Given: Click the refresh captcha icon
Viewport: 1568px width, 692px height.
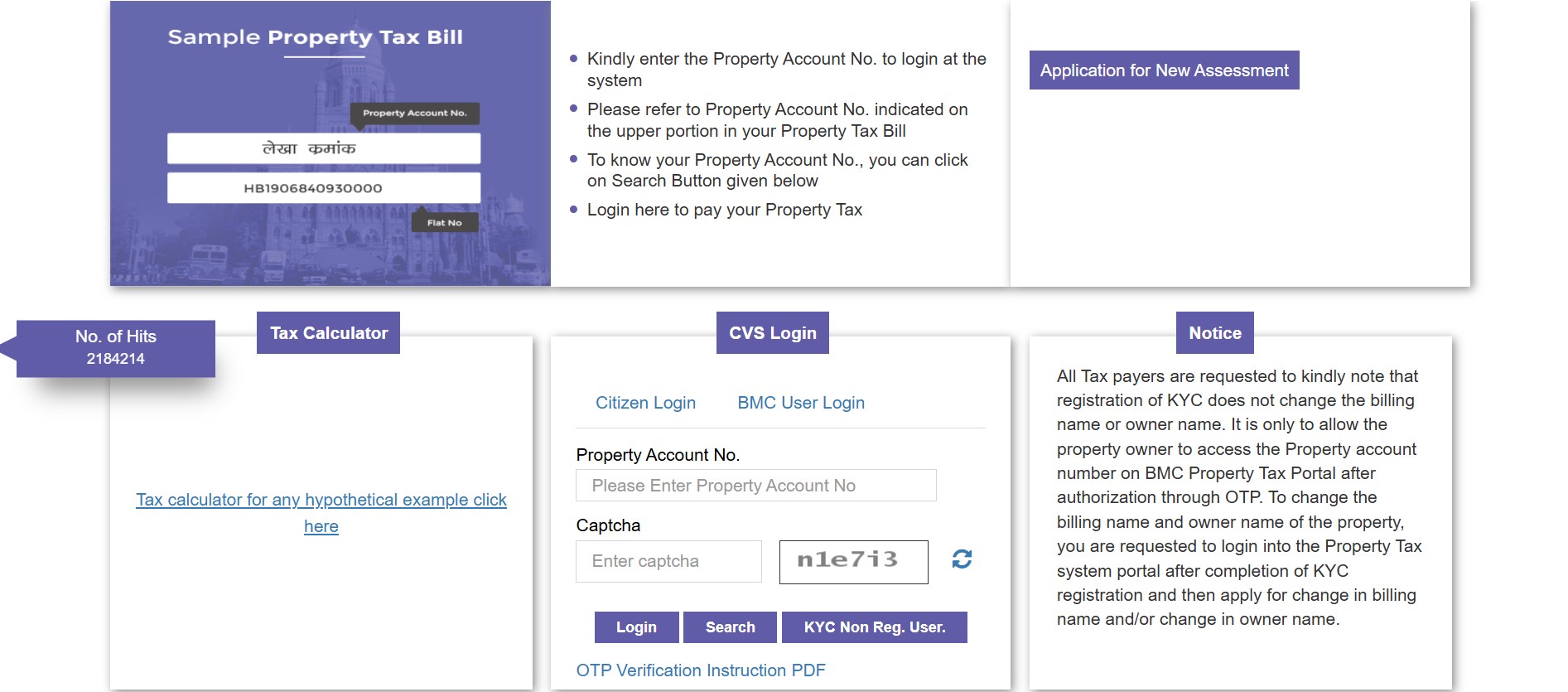Looking at the screenshot, I should (962, 559).
